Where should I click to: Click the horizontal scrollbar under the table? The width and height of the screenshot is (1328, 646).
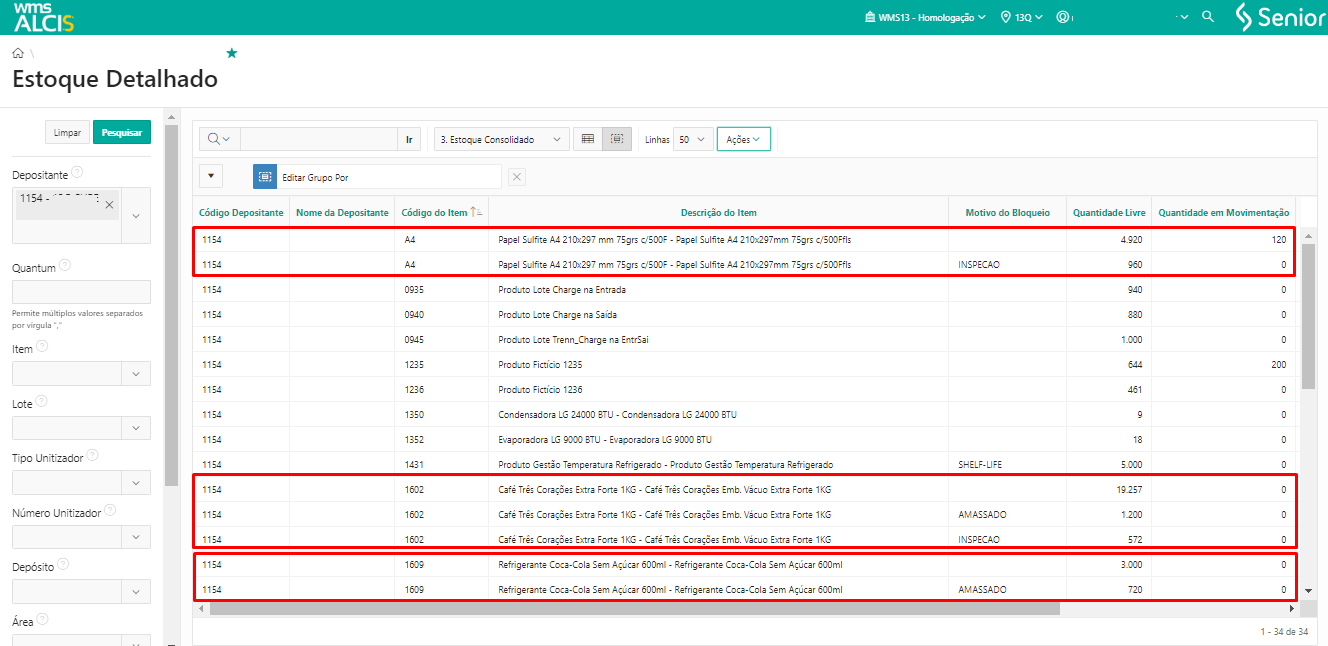click(634, 608)
